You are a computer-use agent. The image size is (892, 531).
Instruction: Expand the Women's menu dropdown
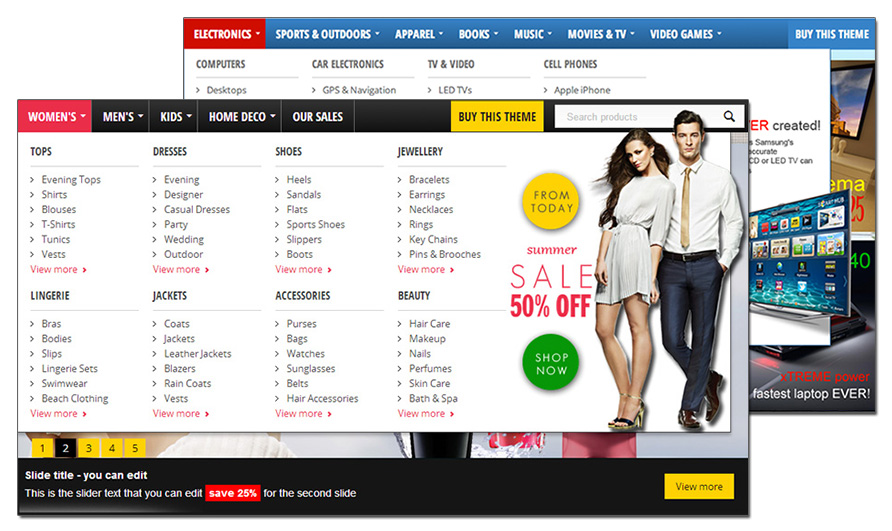pos(55,117)
